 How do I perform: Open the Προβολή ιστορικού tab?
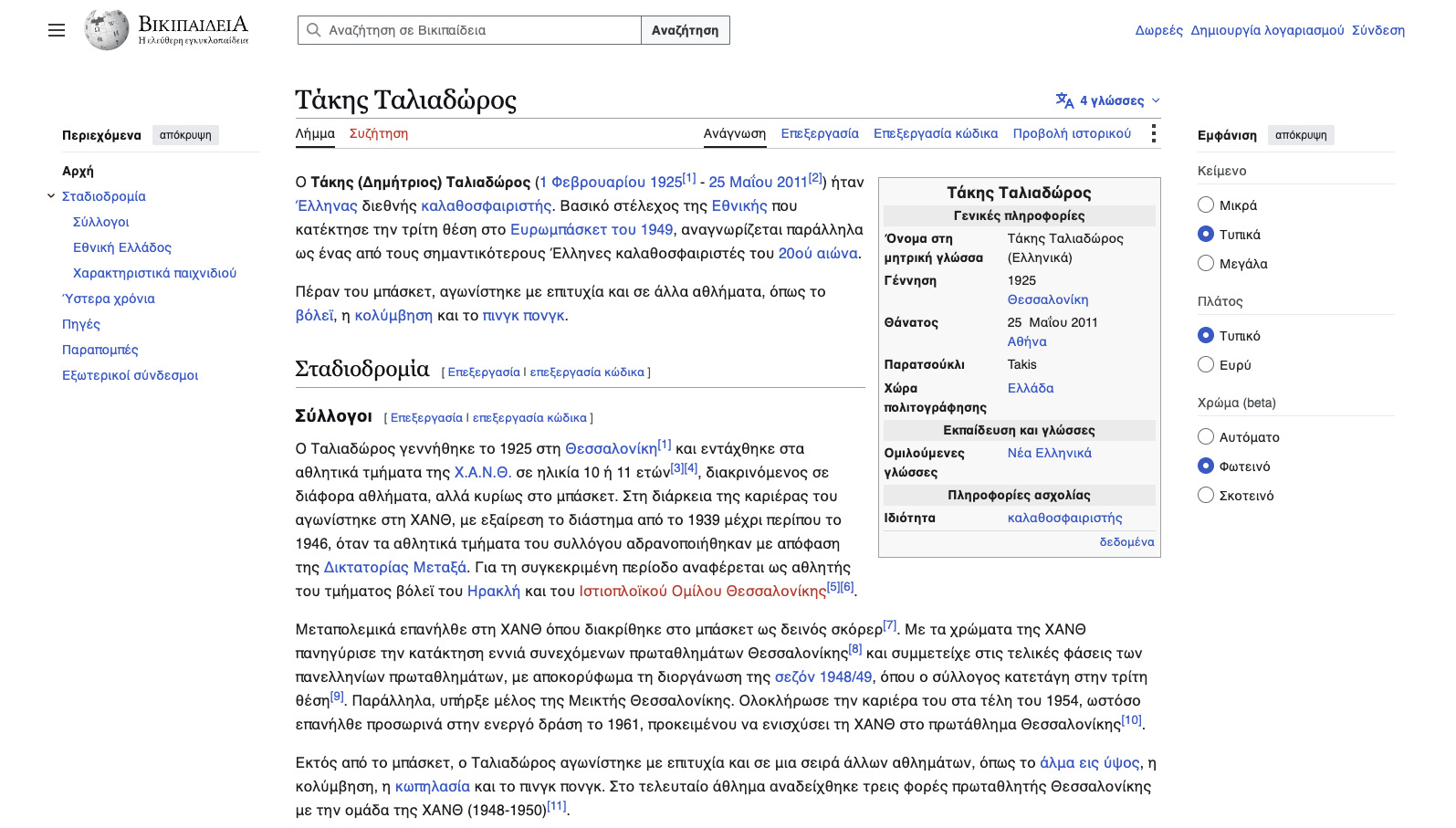pyautogui.click(x=1072, y=133)
